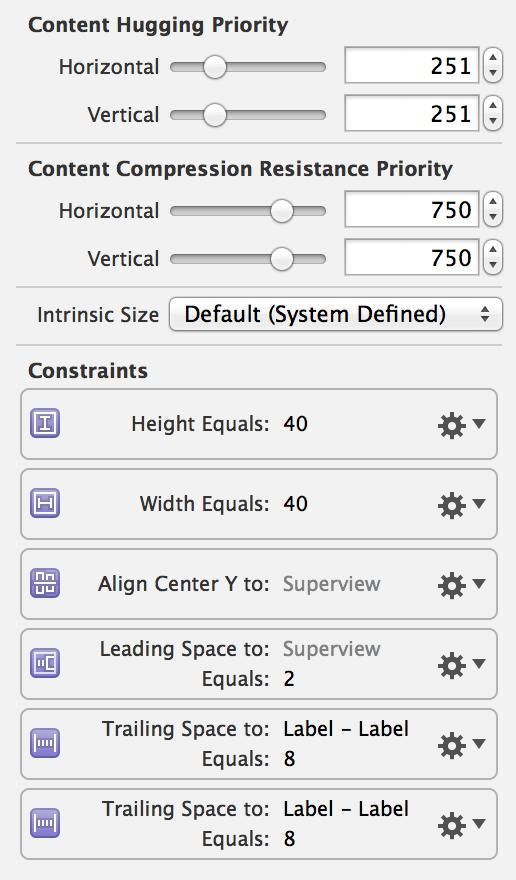This screenshot has width=516, height=880.
Task: Click the Compression Vertical 750 value field
Action: point(412,258)
